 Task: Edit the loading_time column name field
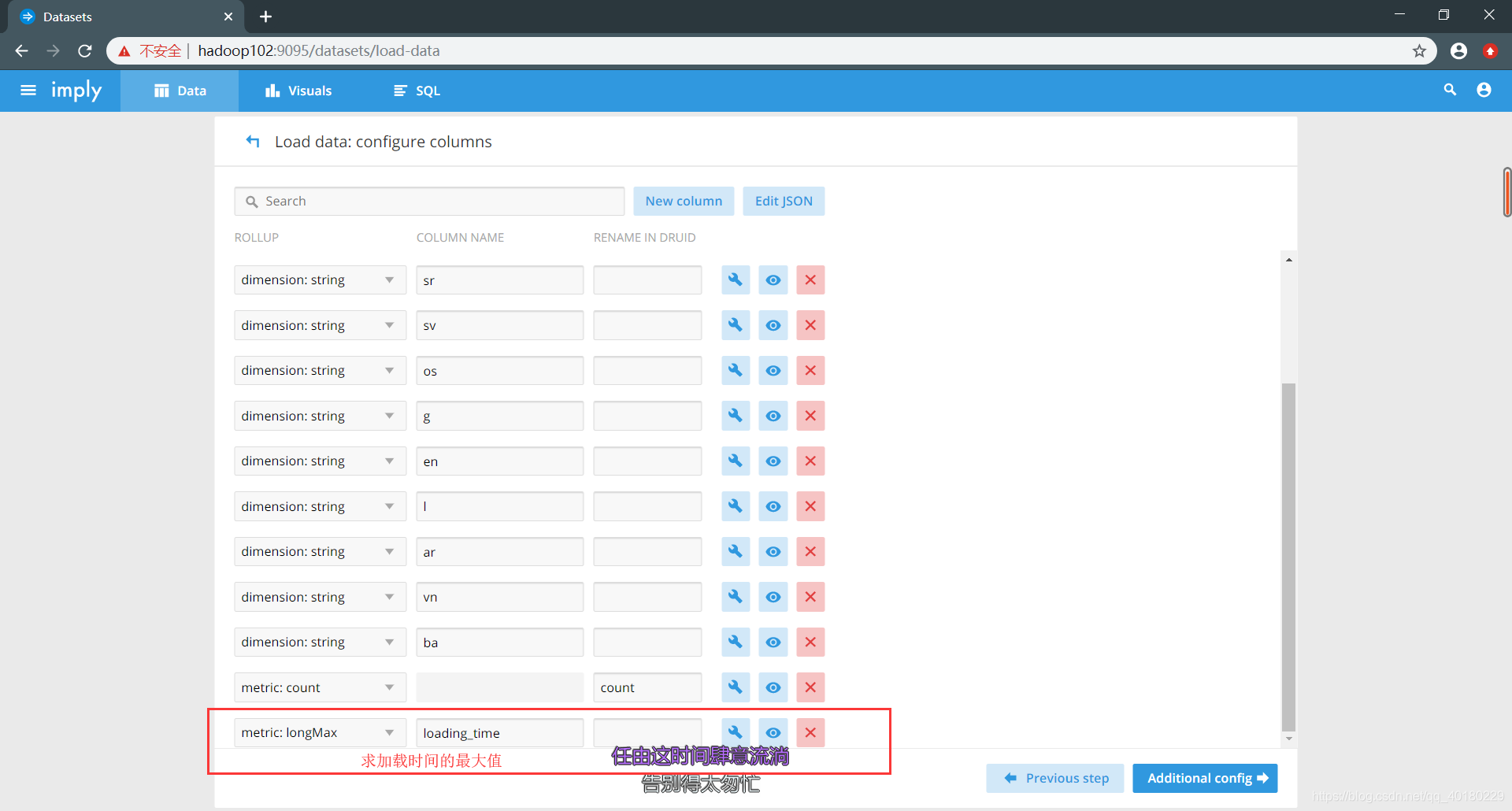click(x=499, y=733)
